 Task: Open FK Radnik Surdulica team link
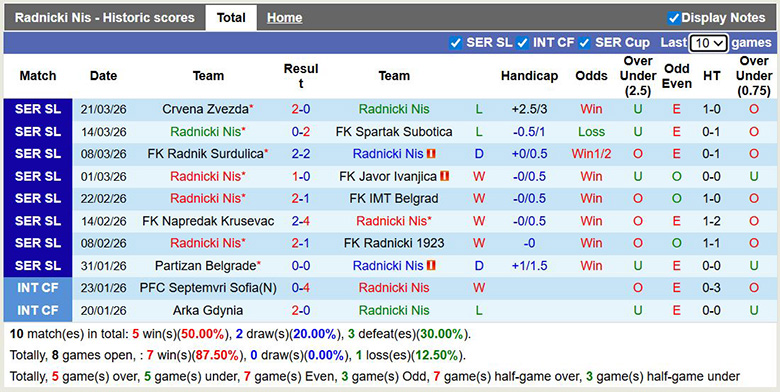pos(205,154)
